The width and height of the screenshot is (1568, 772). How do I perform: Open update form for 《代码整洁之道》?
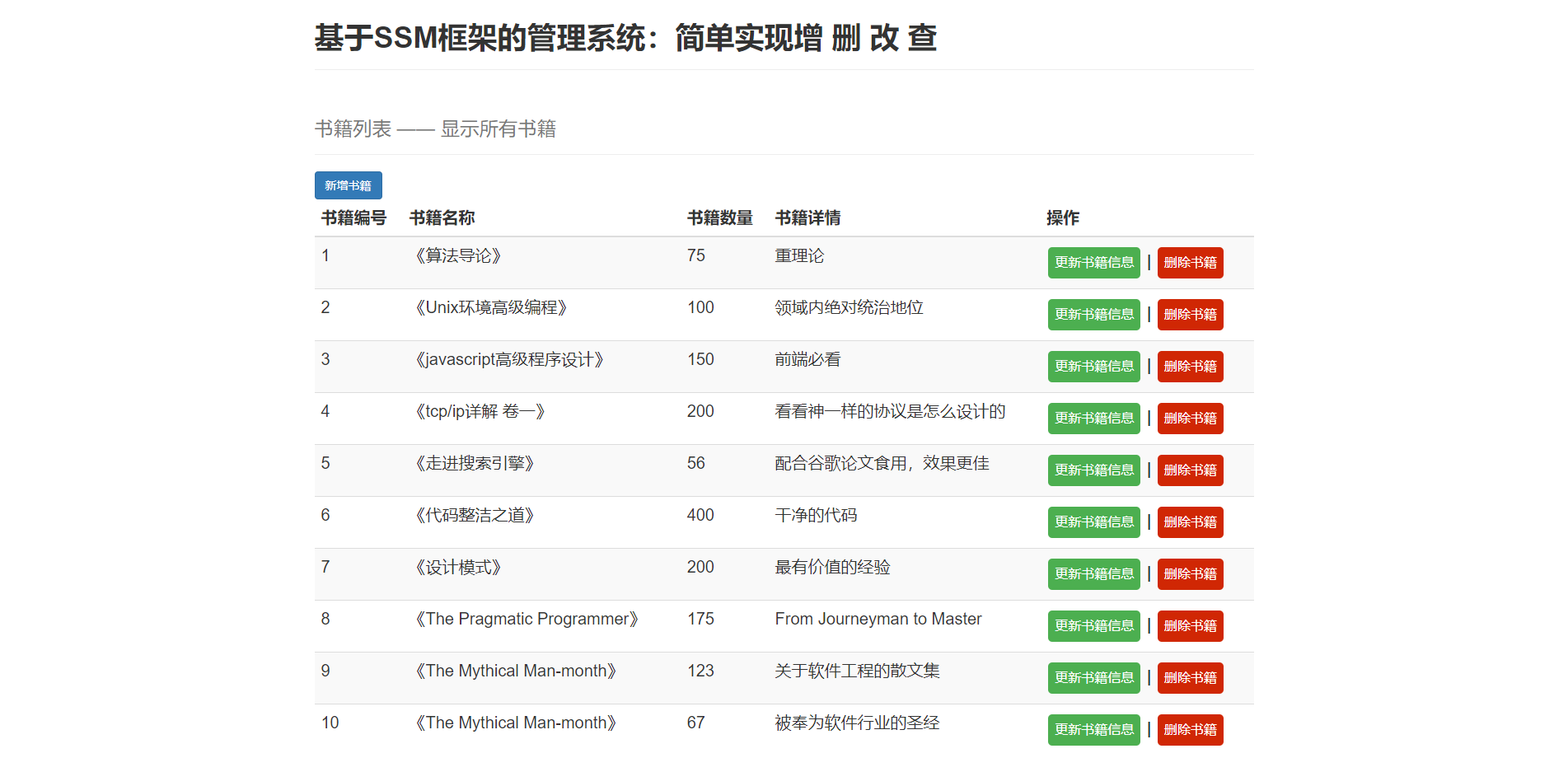[1093, 522]
